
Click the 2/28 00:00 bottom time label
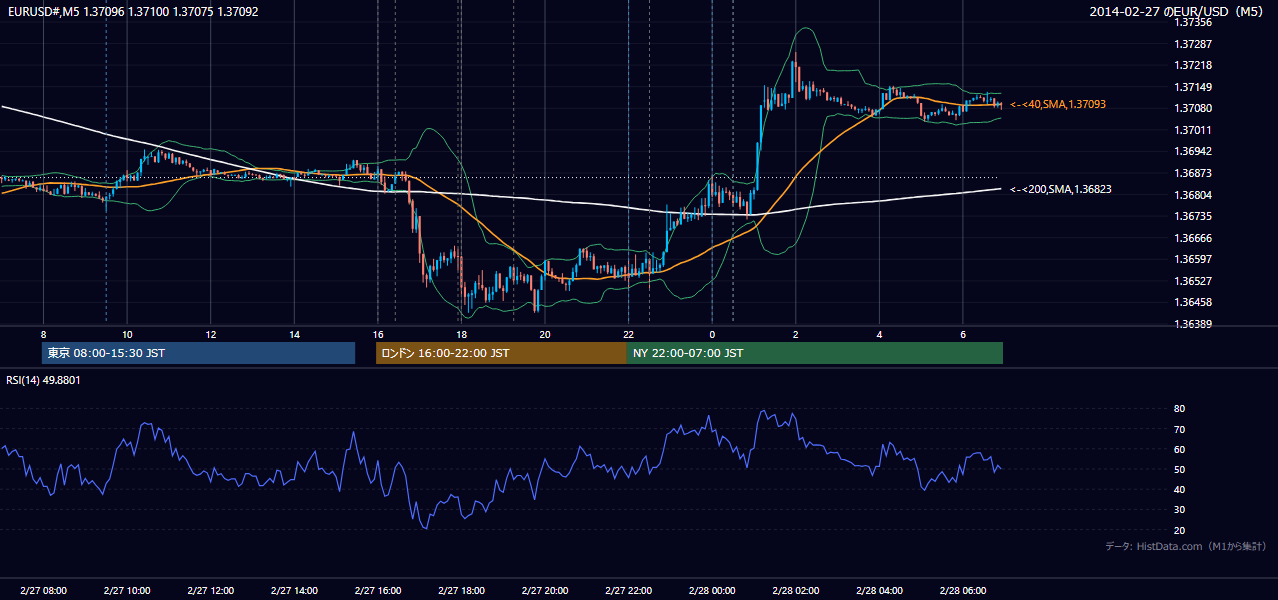(711, 591)
